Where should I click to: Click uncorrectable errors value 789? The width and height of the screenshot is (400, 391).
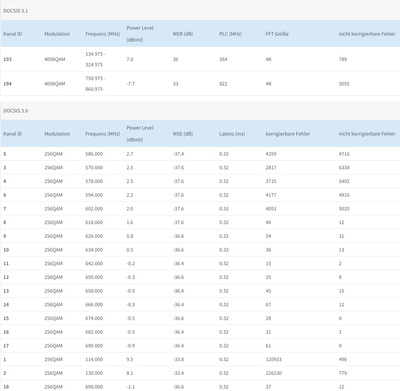pyautogui.click(x=343, y=59)
